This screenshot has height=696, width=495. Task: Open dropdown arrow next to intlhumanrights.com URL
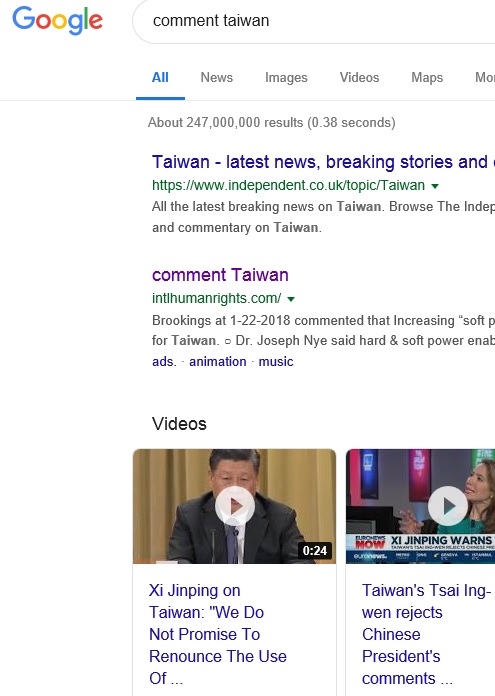[291, 299]
